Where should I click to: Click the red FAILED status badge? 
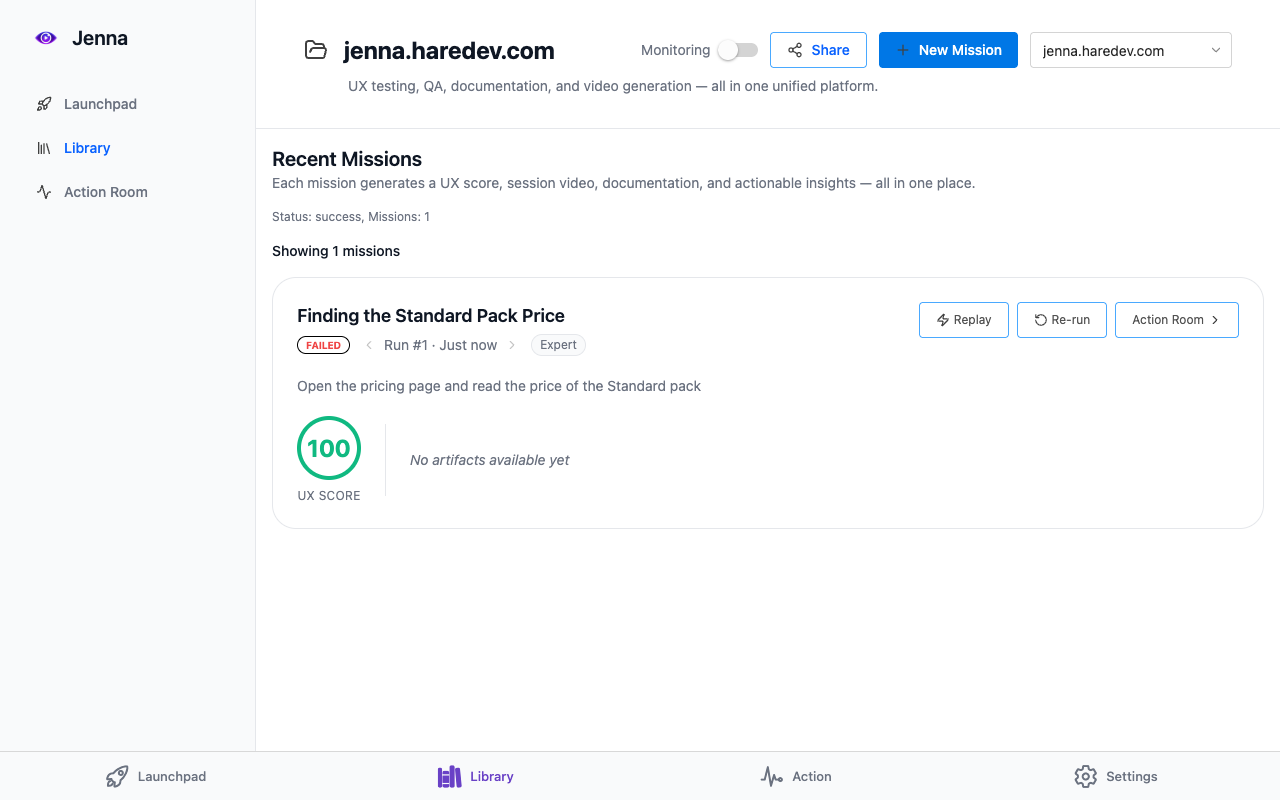323,345
